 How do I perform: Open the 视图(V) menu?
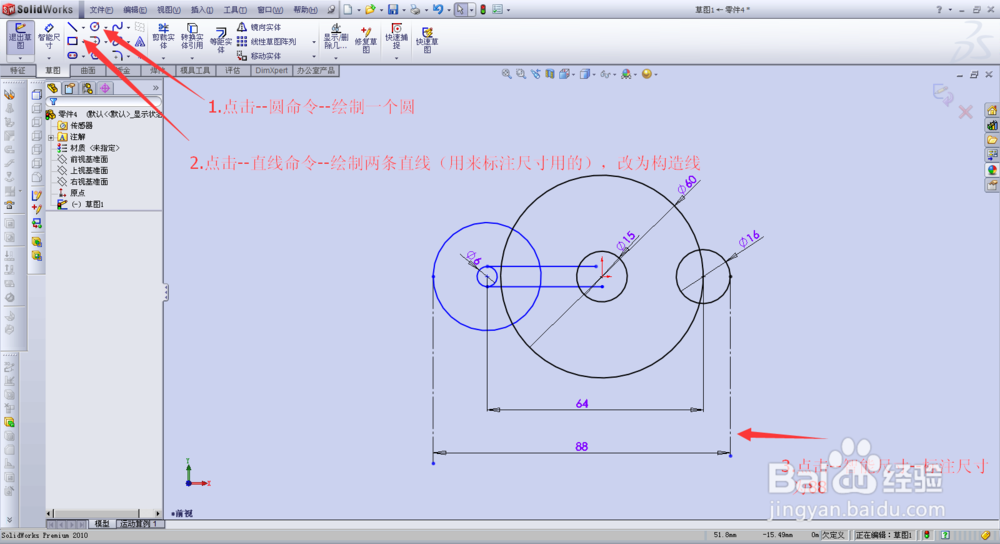click(168, 10)
